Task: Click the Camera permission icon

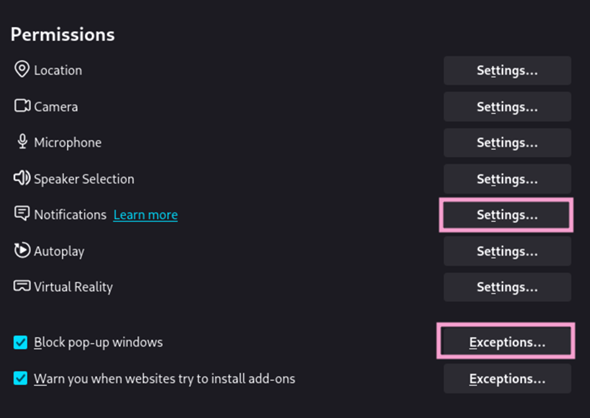Action: 22,106
